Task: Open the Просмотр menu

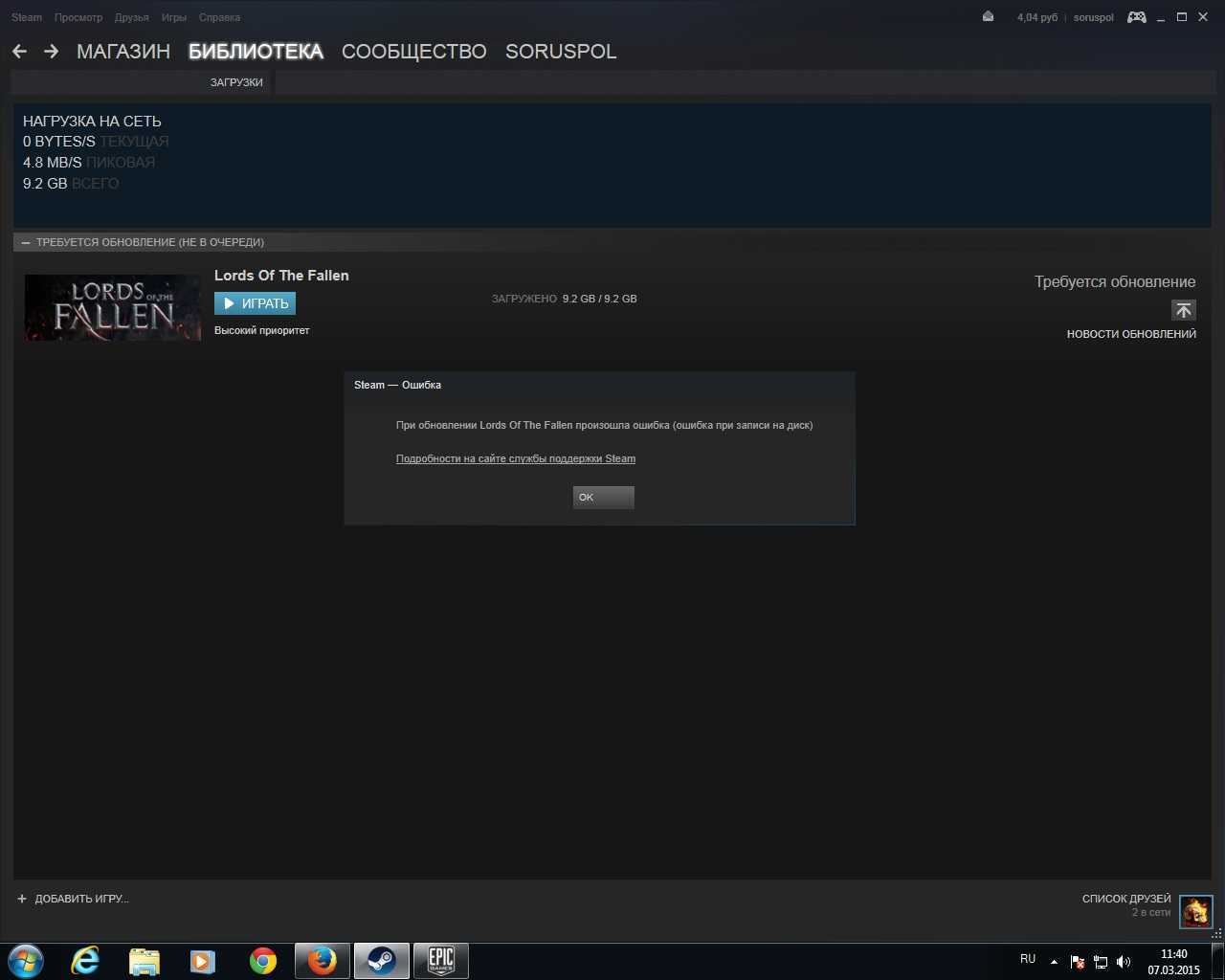Action: coord(78,17)
